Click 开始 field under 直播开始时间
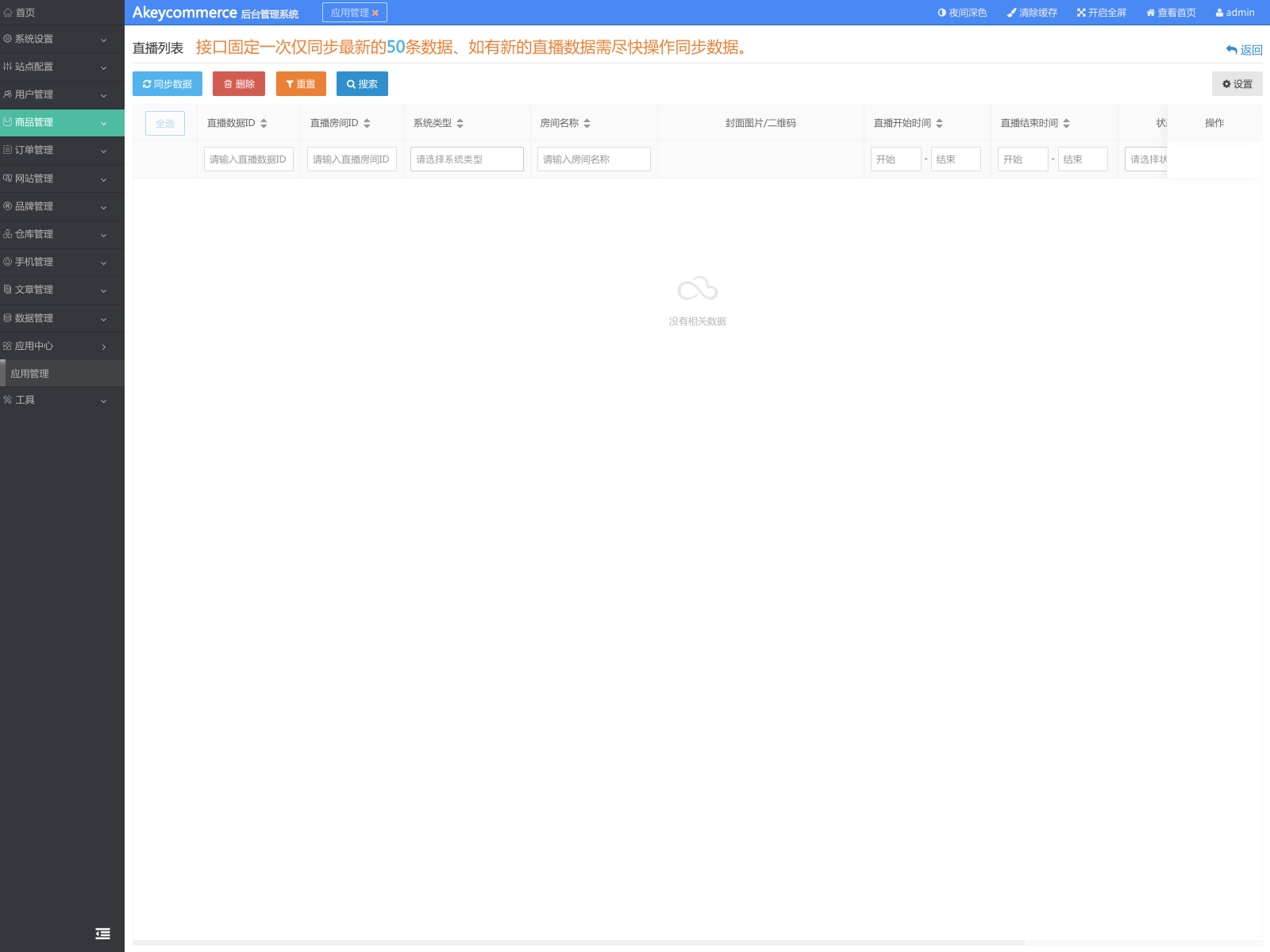Viewport: 1270px width, 952px height. pos(896,159)
